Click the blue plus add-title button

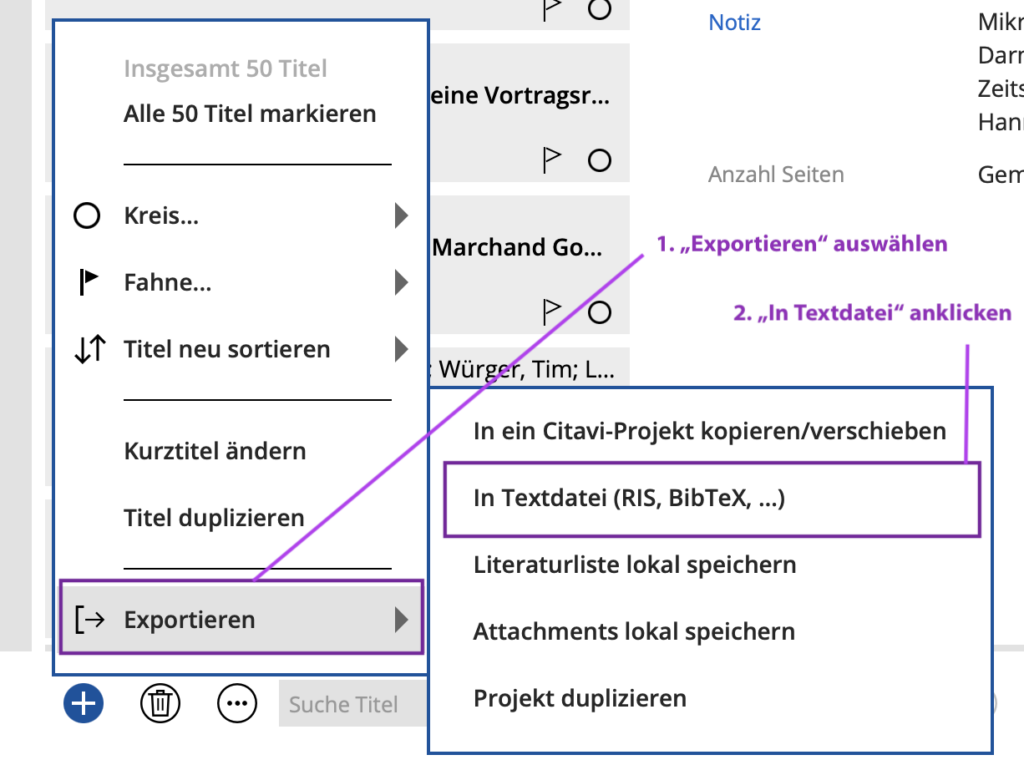point(84,704)
